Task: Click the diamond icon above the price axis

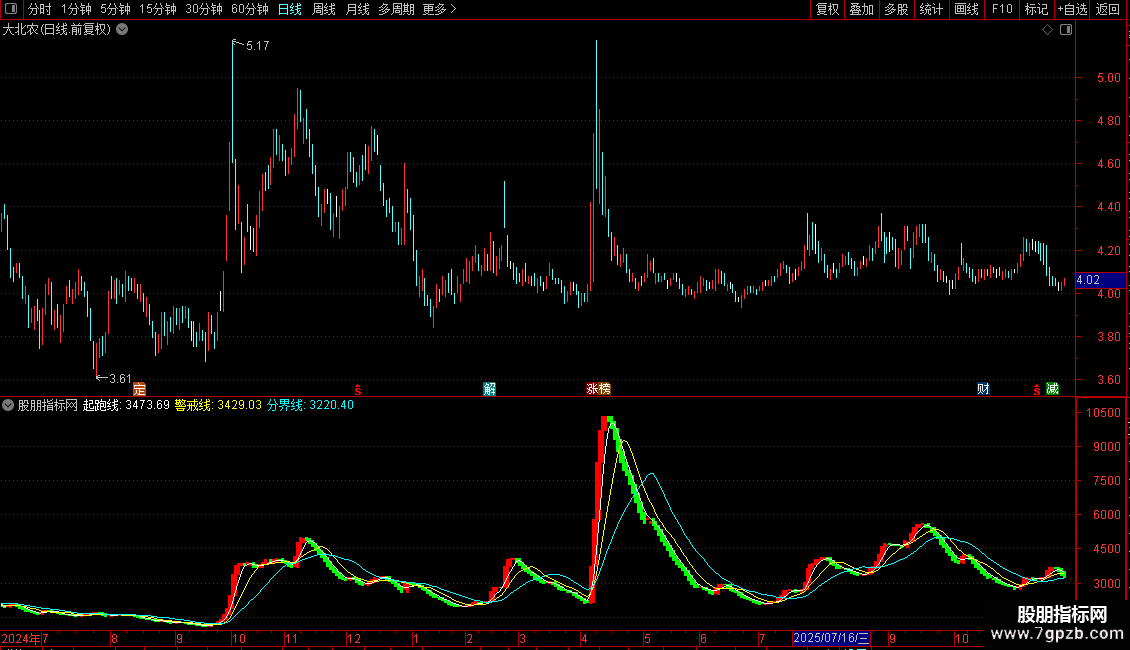Action: pos(1047,30)
